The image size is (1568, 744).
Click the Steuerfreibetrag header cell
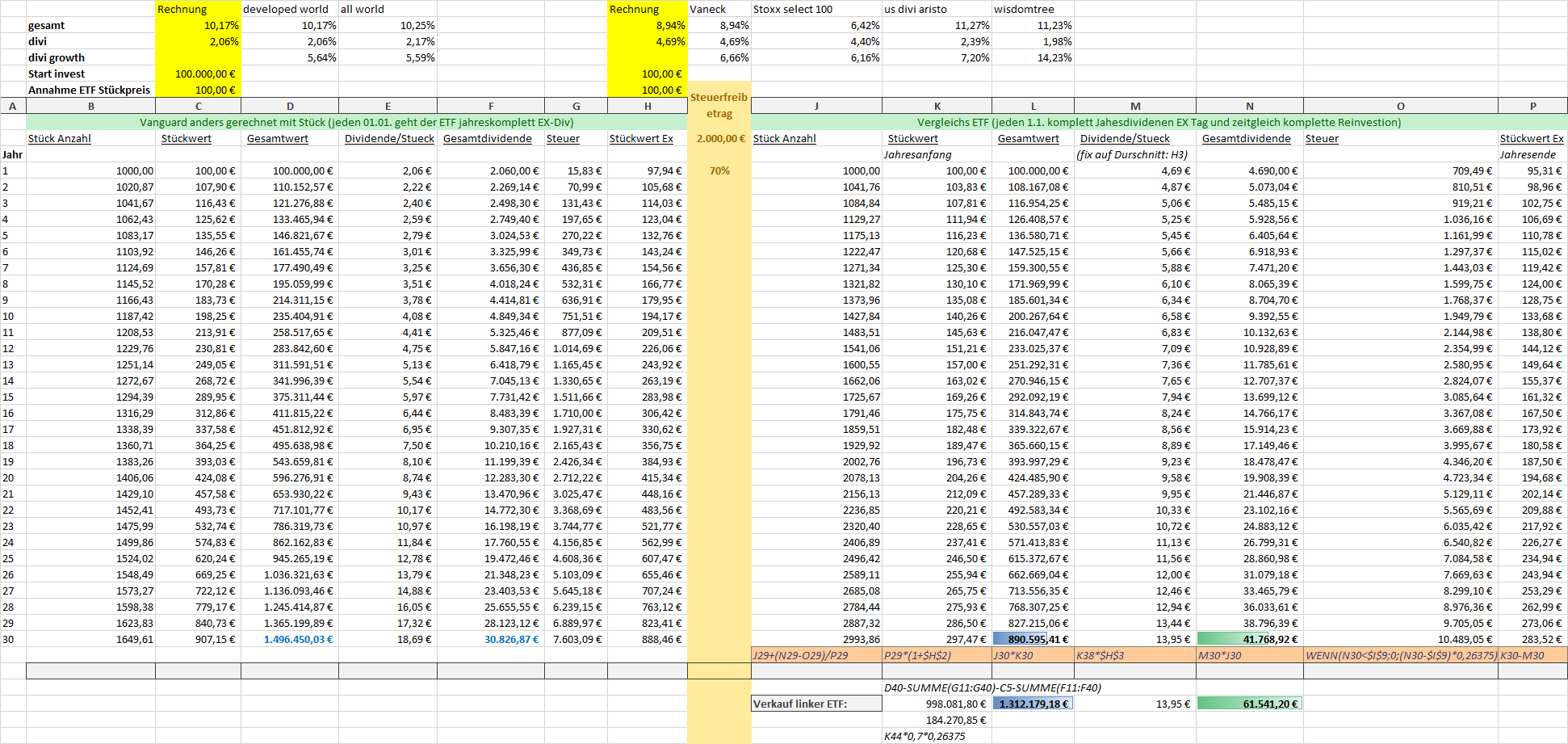(x=719, y=106)
